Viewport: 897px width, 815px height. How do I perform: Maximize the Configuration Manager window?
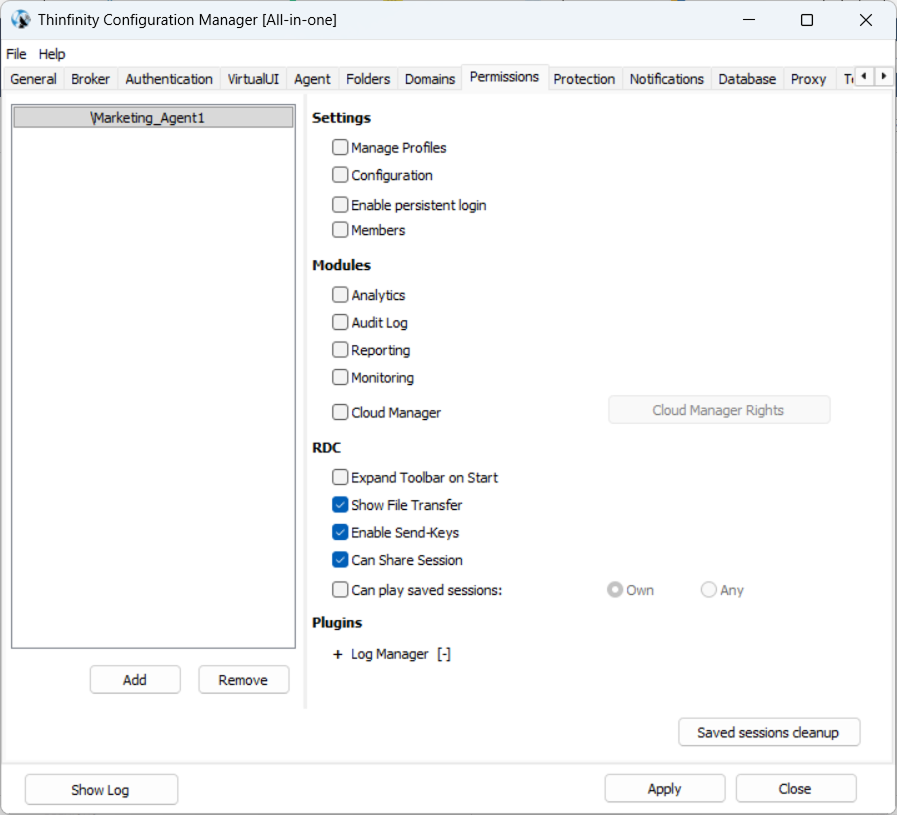click(x=807, y=20)
